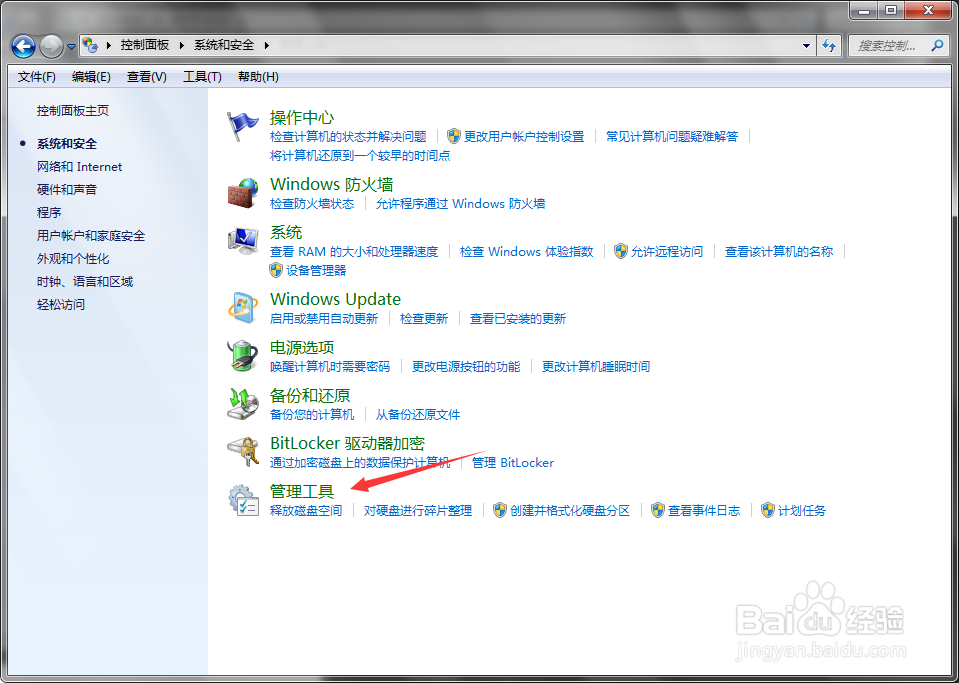Select 用户帐户和家庭安全 in sidebar

click(91, 236)
